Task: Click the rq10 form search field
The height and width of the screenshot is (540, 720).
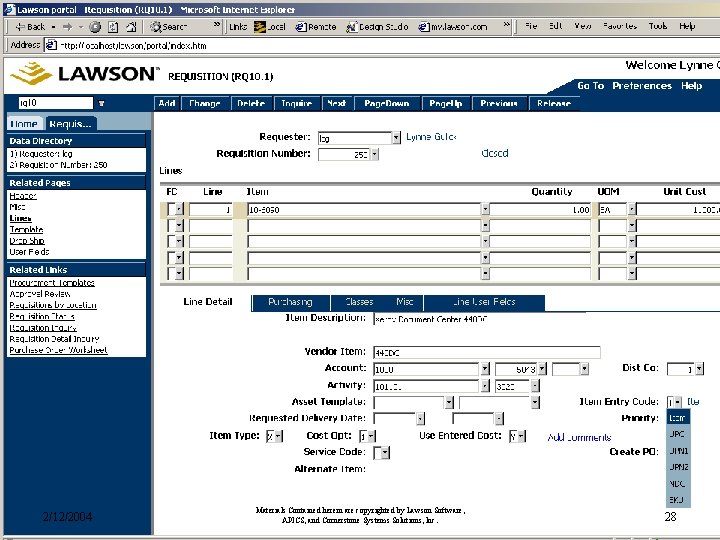Action: point(55,103)
